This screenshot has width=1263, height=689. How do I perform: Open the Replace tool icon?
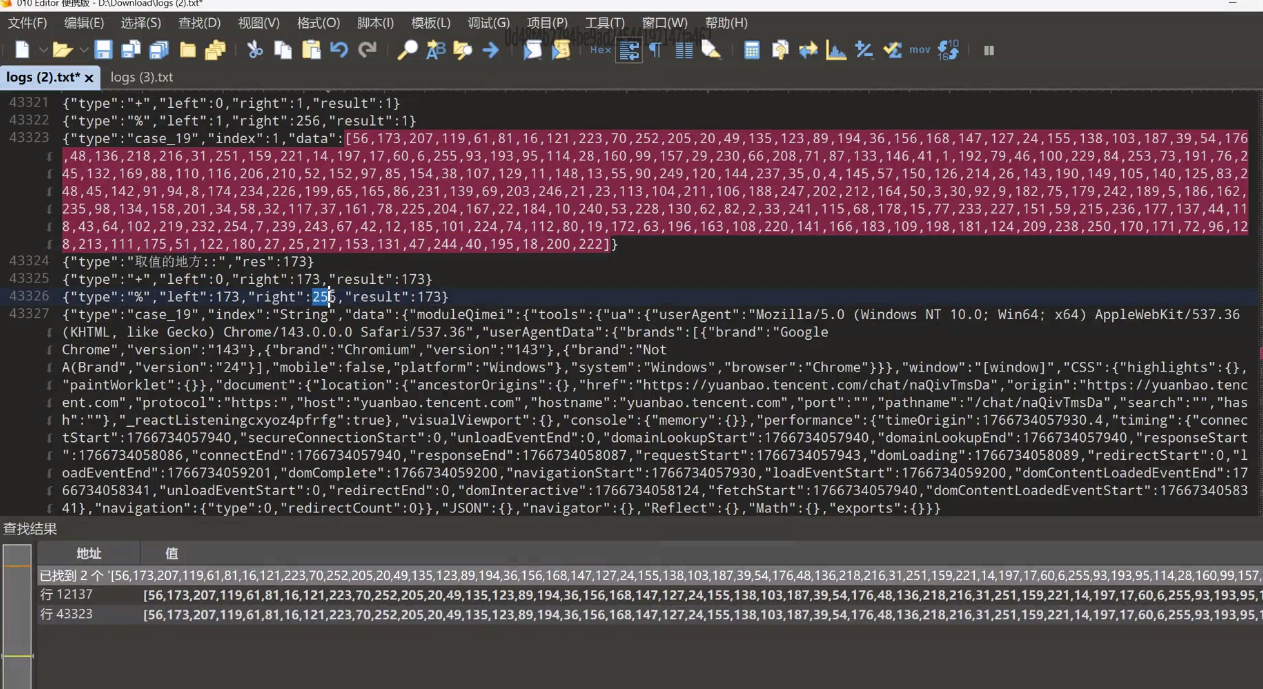pos(435,49)
